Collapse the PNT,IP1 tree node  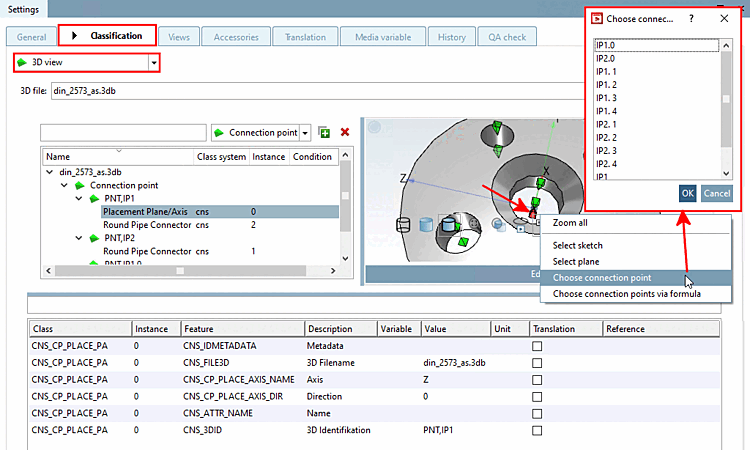coord(79,198)
